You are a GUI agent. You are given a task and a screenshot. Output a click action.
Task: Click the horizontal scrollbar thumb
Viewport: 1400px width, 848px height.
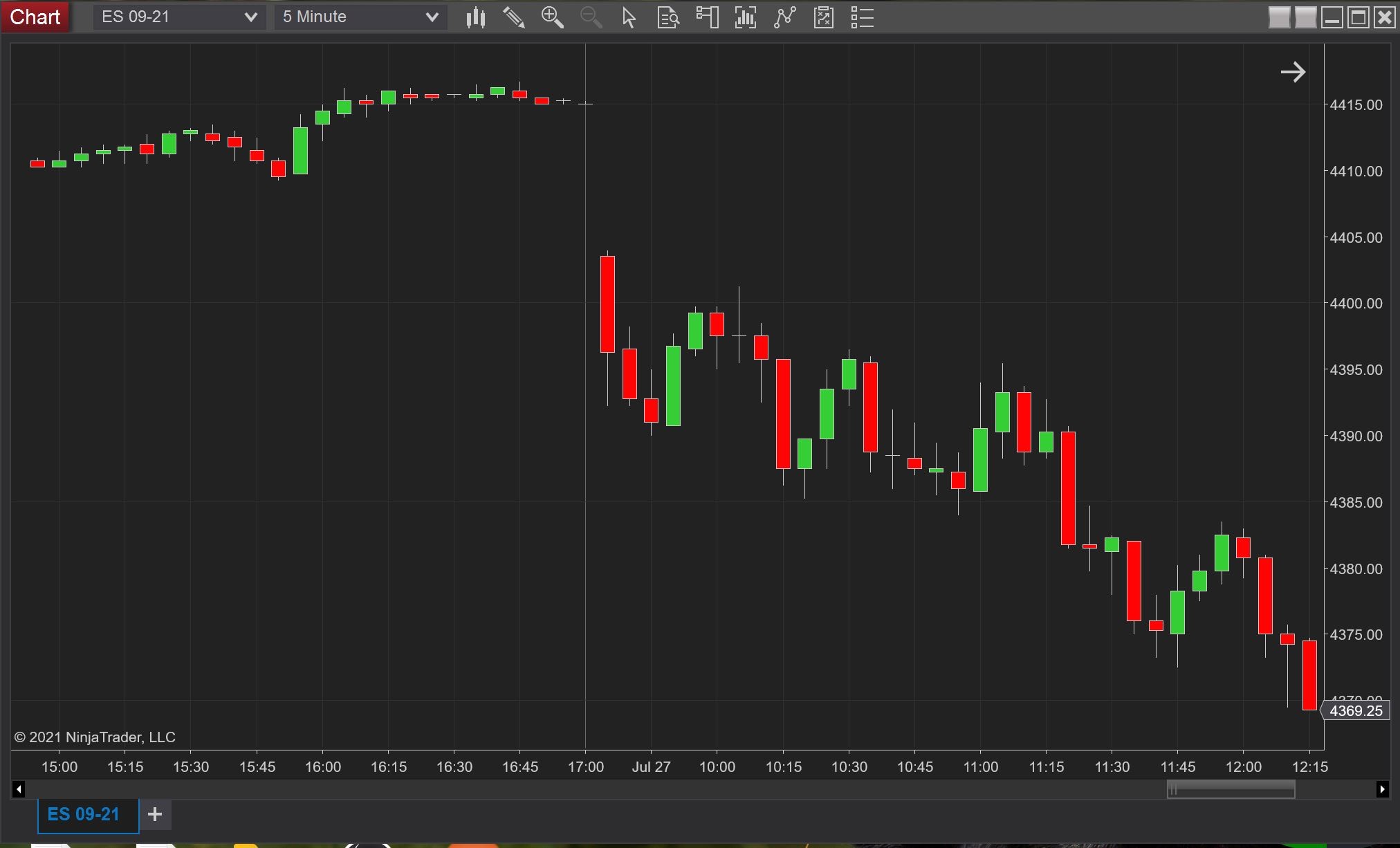tap(1231, 789)
